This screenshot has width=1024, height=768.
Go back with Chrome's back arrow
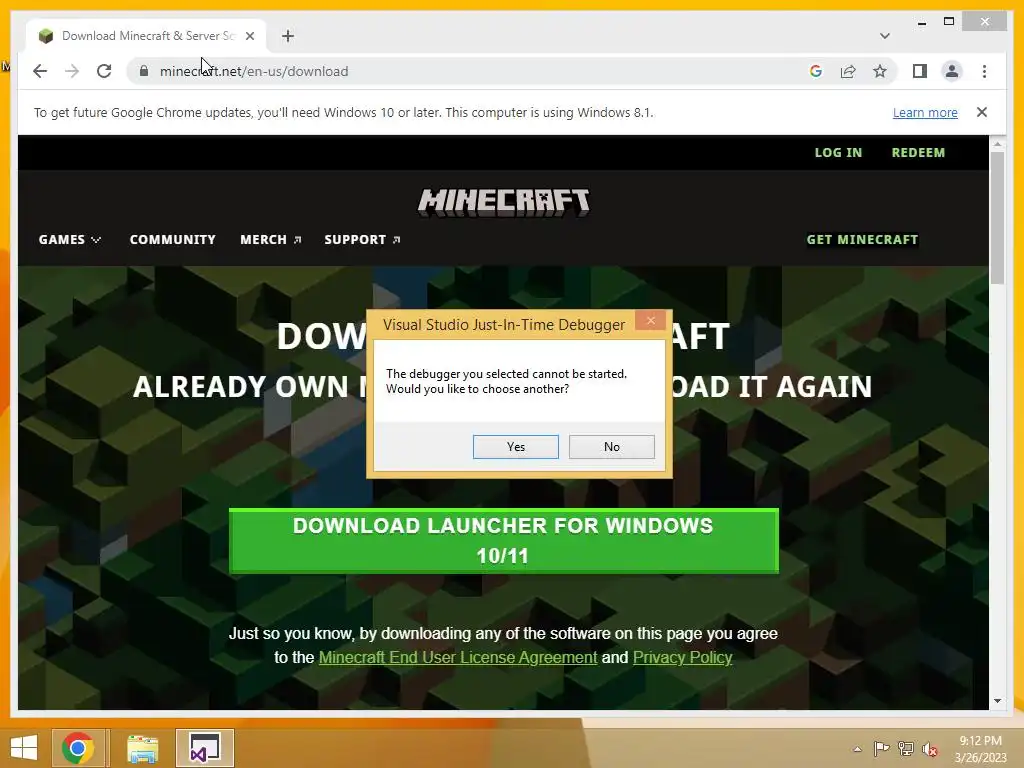click(40, 71)
